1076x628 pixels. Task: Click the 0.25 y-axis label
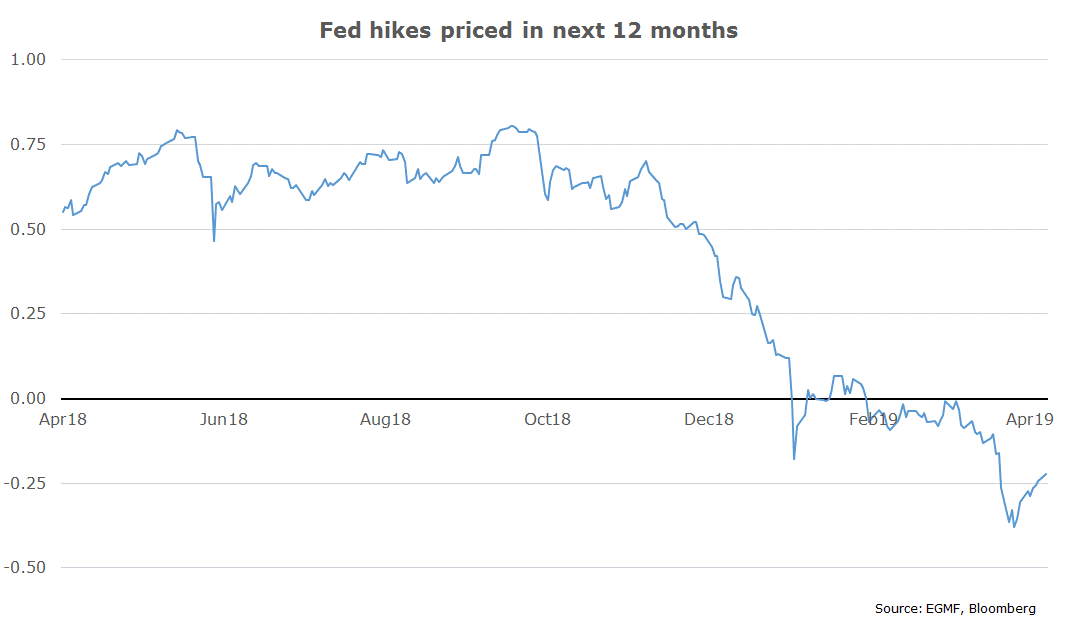pyautogui.click(x=28, y=314)
